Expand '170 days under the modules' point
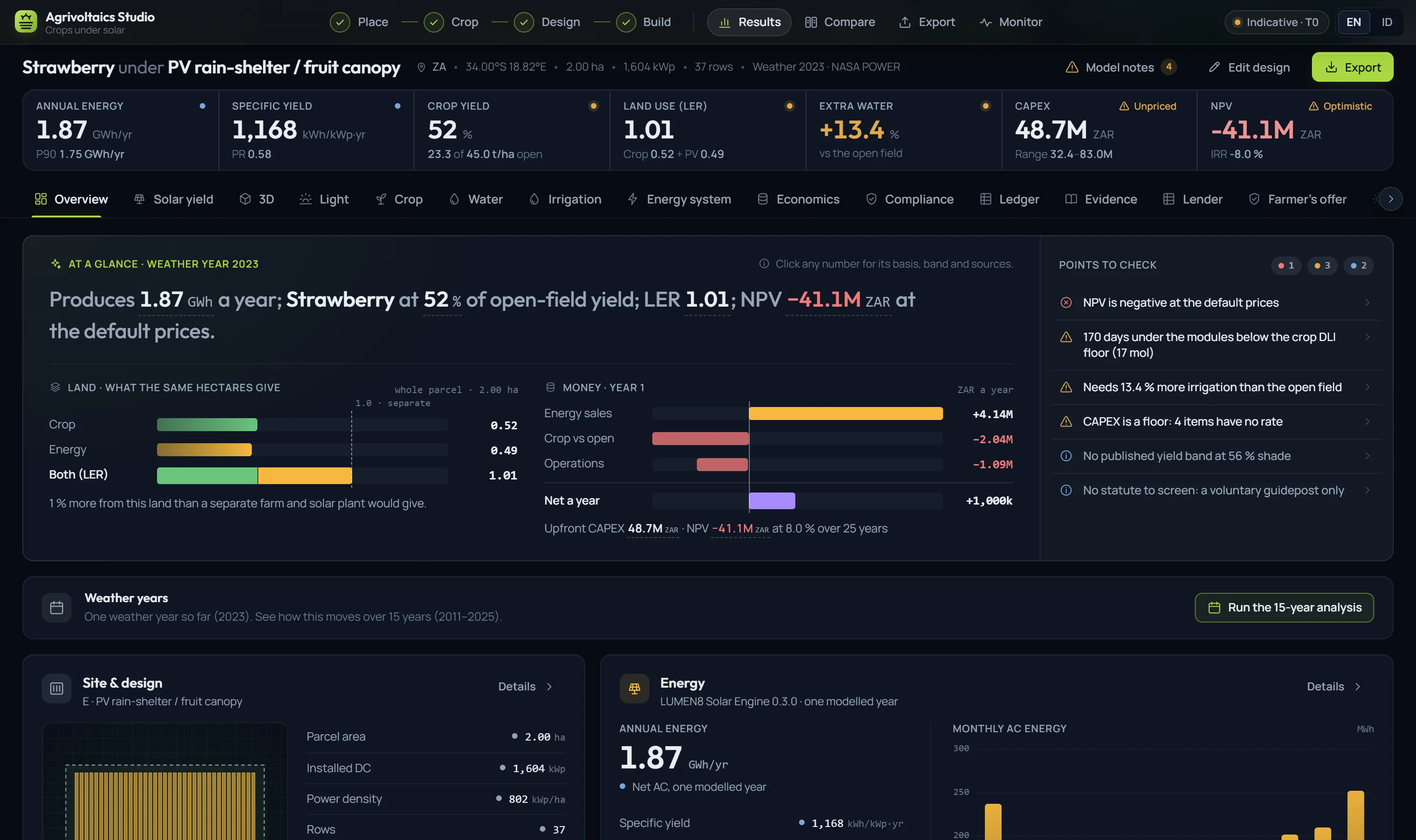Image resolution: width=1416 pixels, height=840 pixels. 1216,345
